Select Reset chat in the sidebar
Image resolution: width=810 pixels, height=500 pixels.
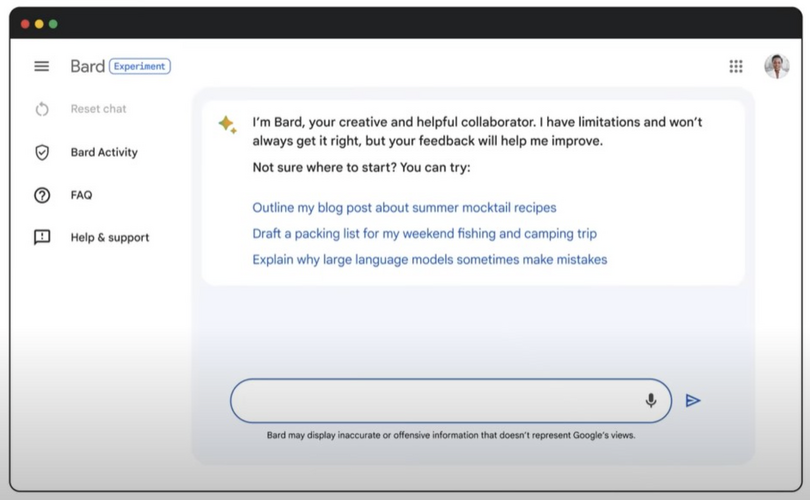pos(98,109)
